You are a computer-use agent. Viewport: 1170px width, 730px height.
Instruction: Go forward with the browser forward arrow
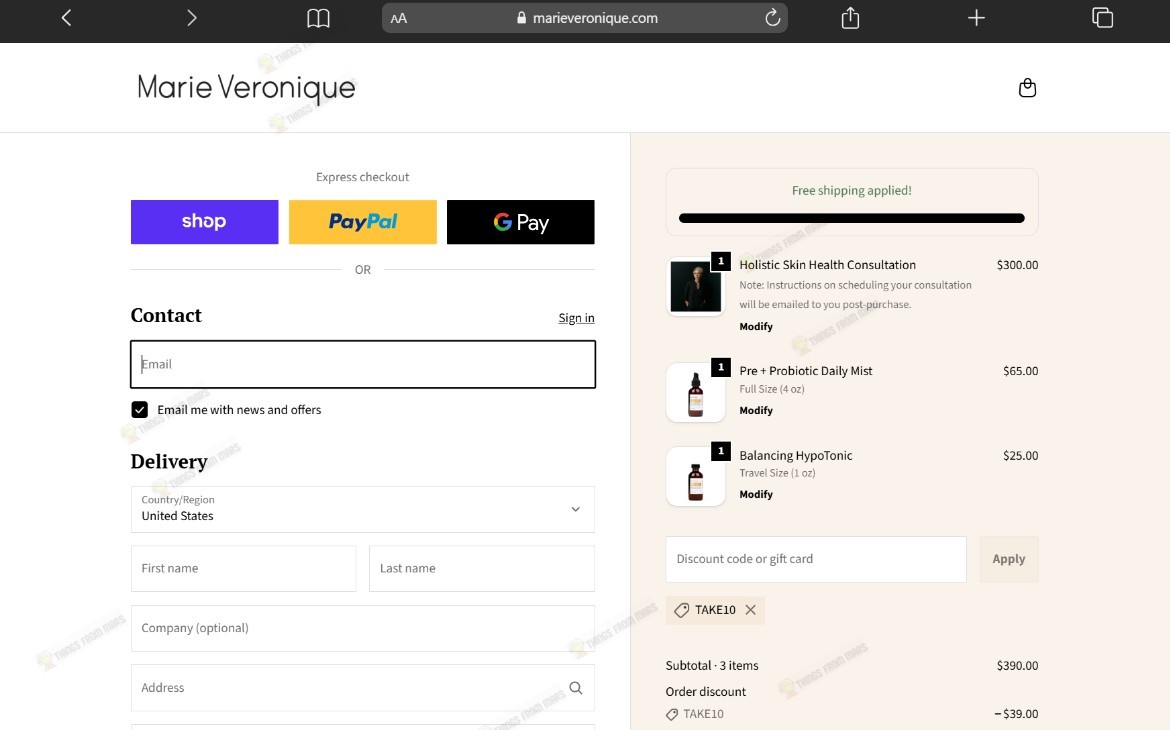point(192,18)
